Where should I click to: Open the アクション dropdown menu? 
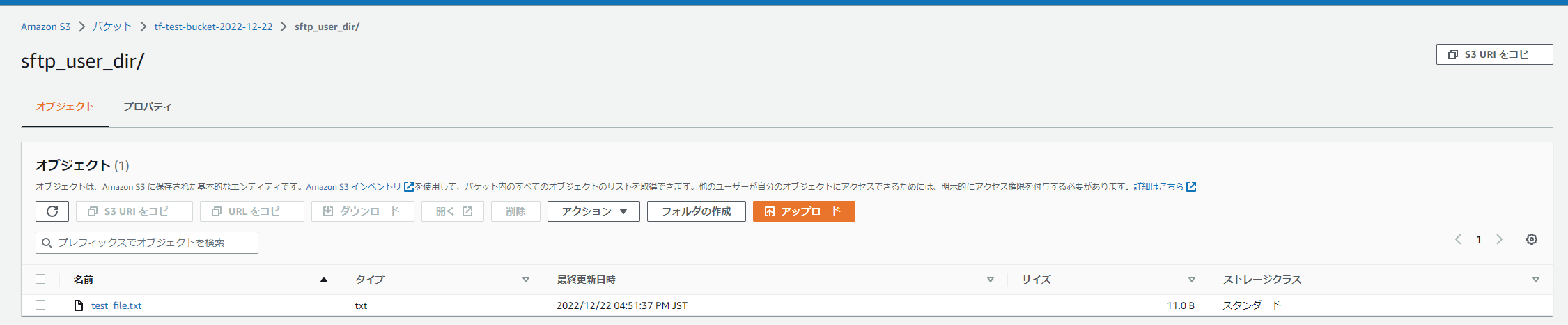click(593, 211)
